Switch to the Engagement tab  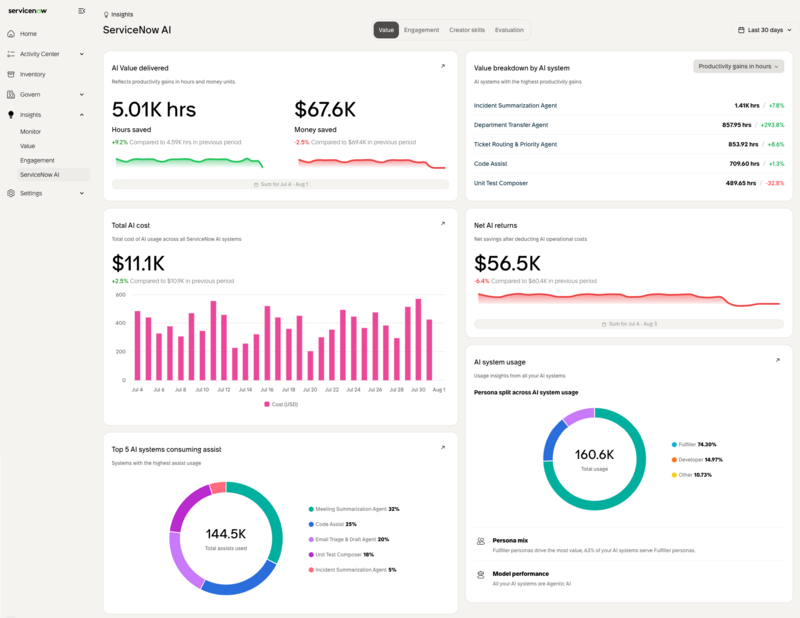[421, 30]
